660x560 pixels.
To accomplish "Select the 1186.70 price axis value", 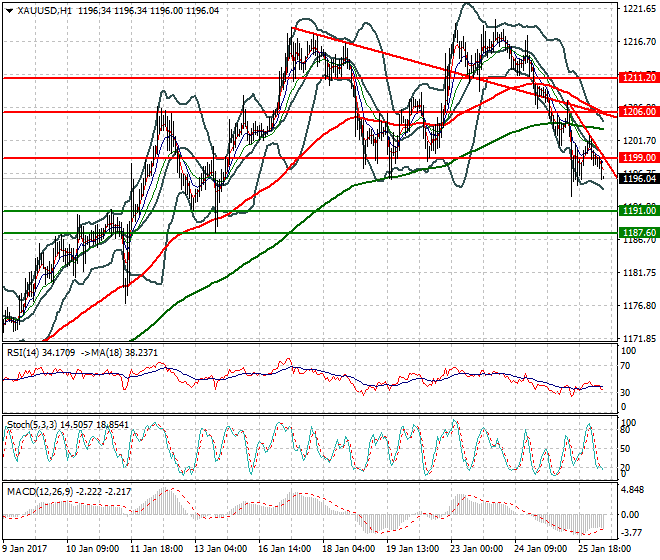I will 639,240.
